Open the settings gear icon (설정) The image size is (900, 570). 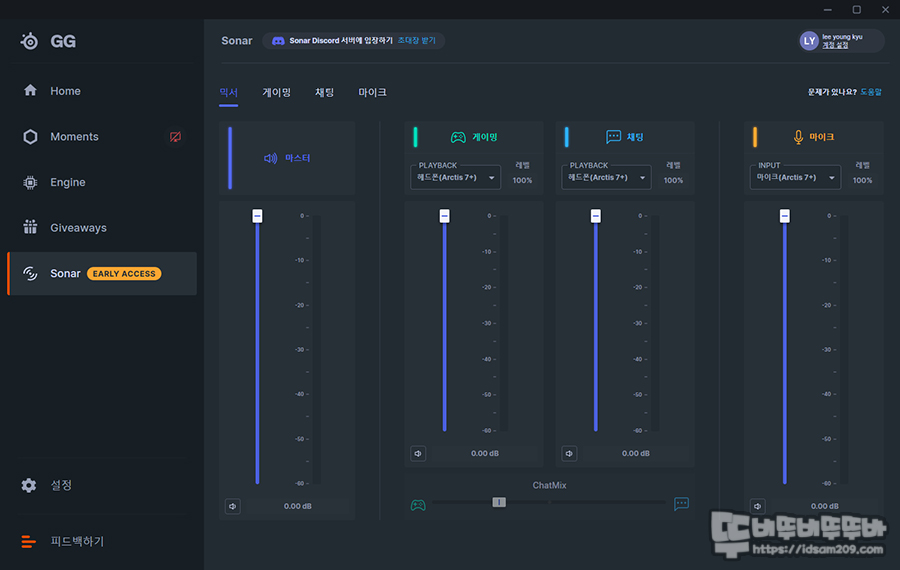(29, 485)
